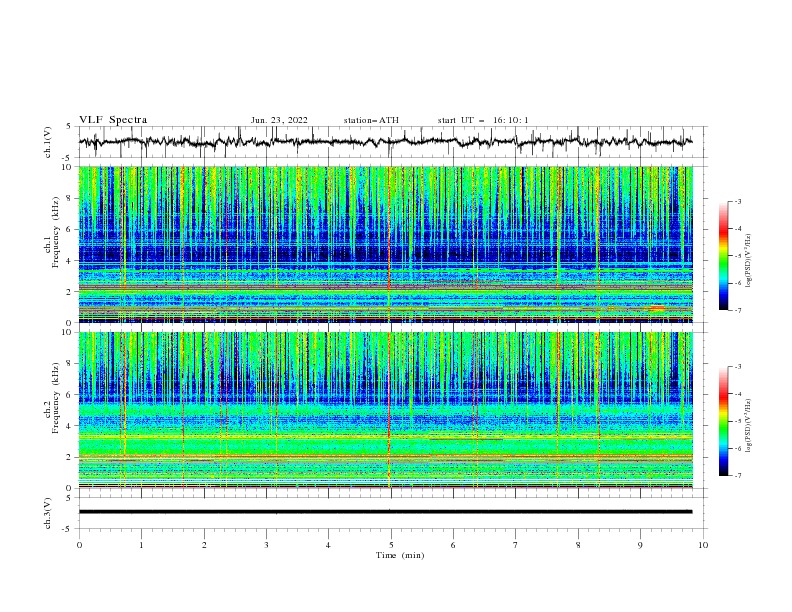The image size is (792, 612).
Task: Click time axis tick label "2"
Action: pyautogui.click(x=204, y=545)
